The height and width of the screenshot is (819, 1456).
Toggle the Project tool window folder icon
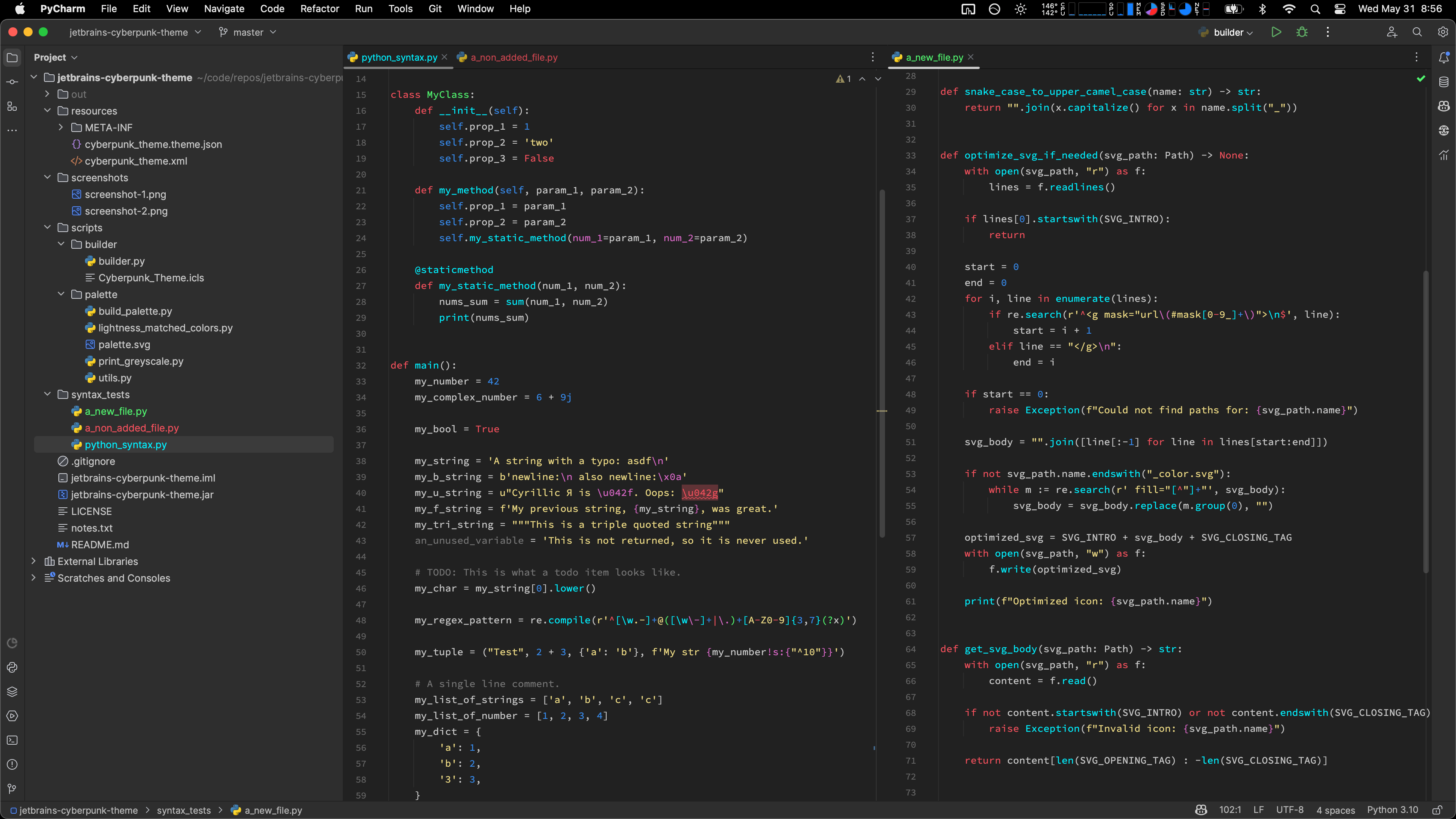(12, 57)
